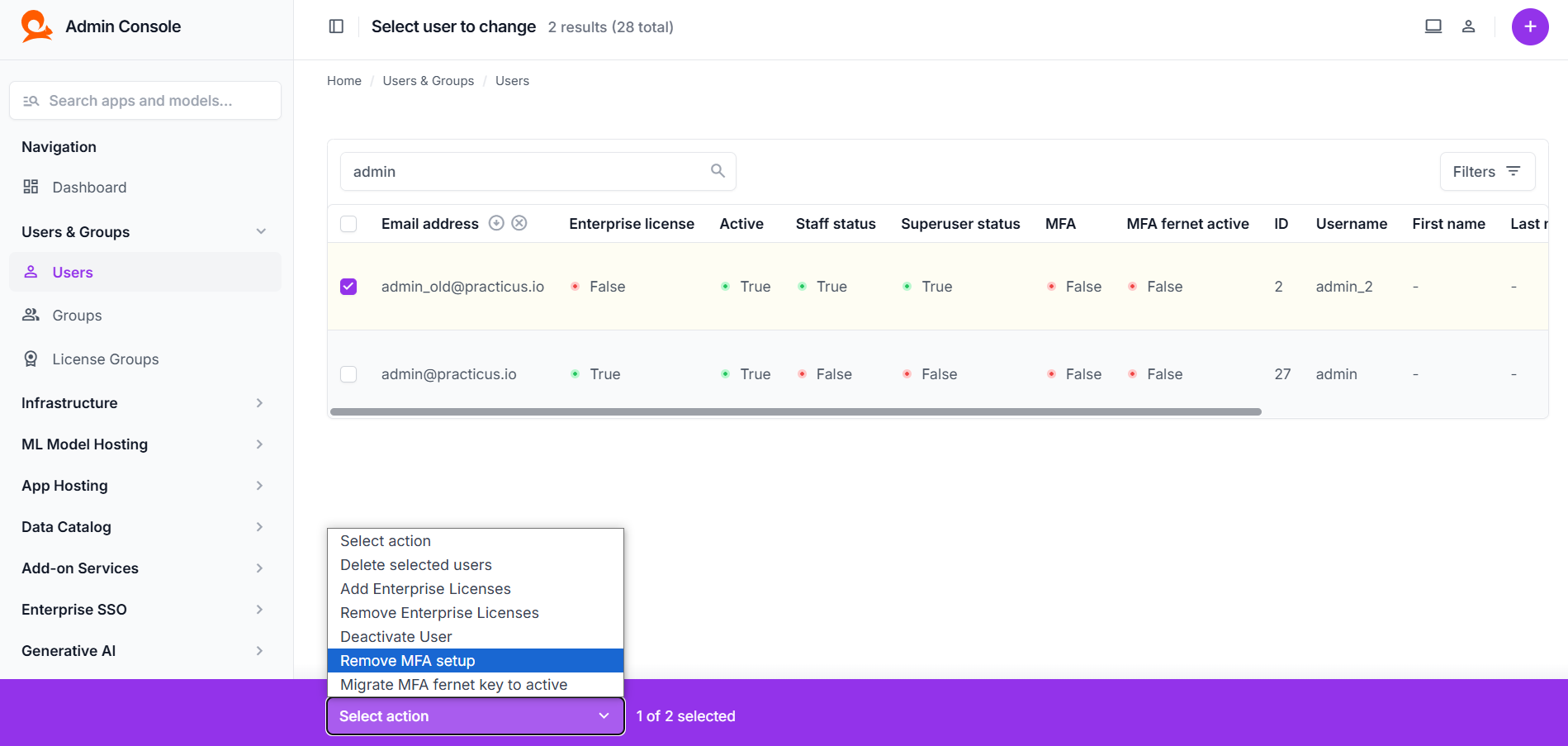
Task: Choose Remove MFA setup from action list
Action: [475, 661]
